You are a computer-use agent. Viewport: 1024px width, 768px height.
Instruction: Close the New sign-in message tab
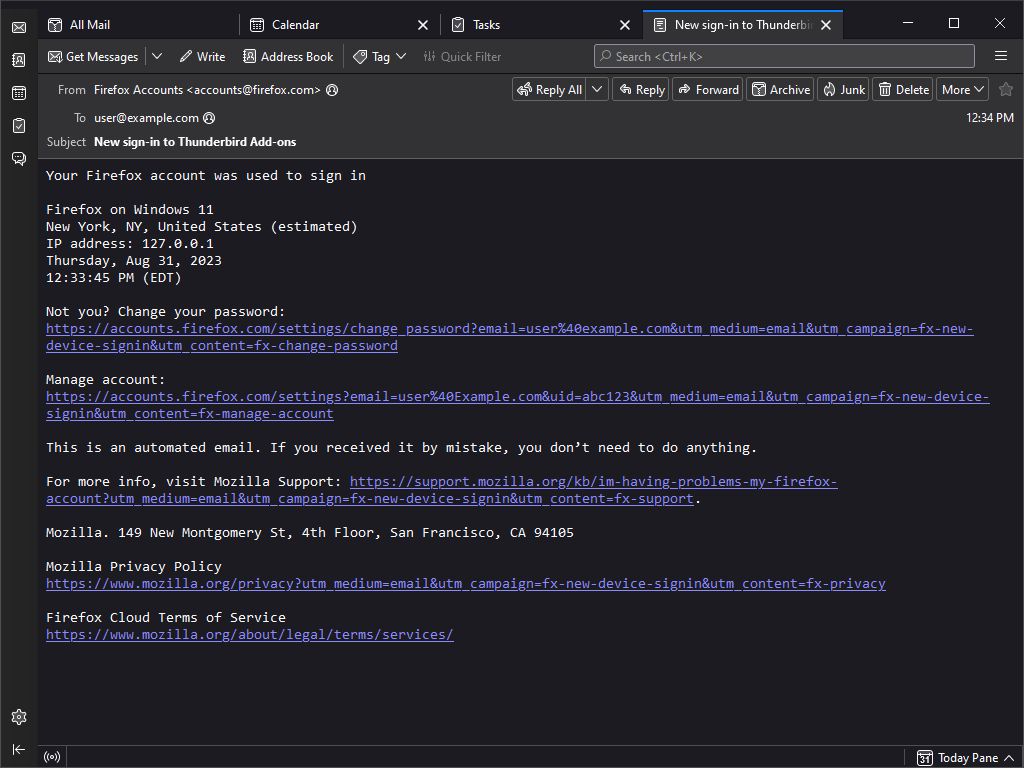(826, 25)
